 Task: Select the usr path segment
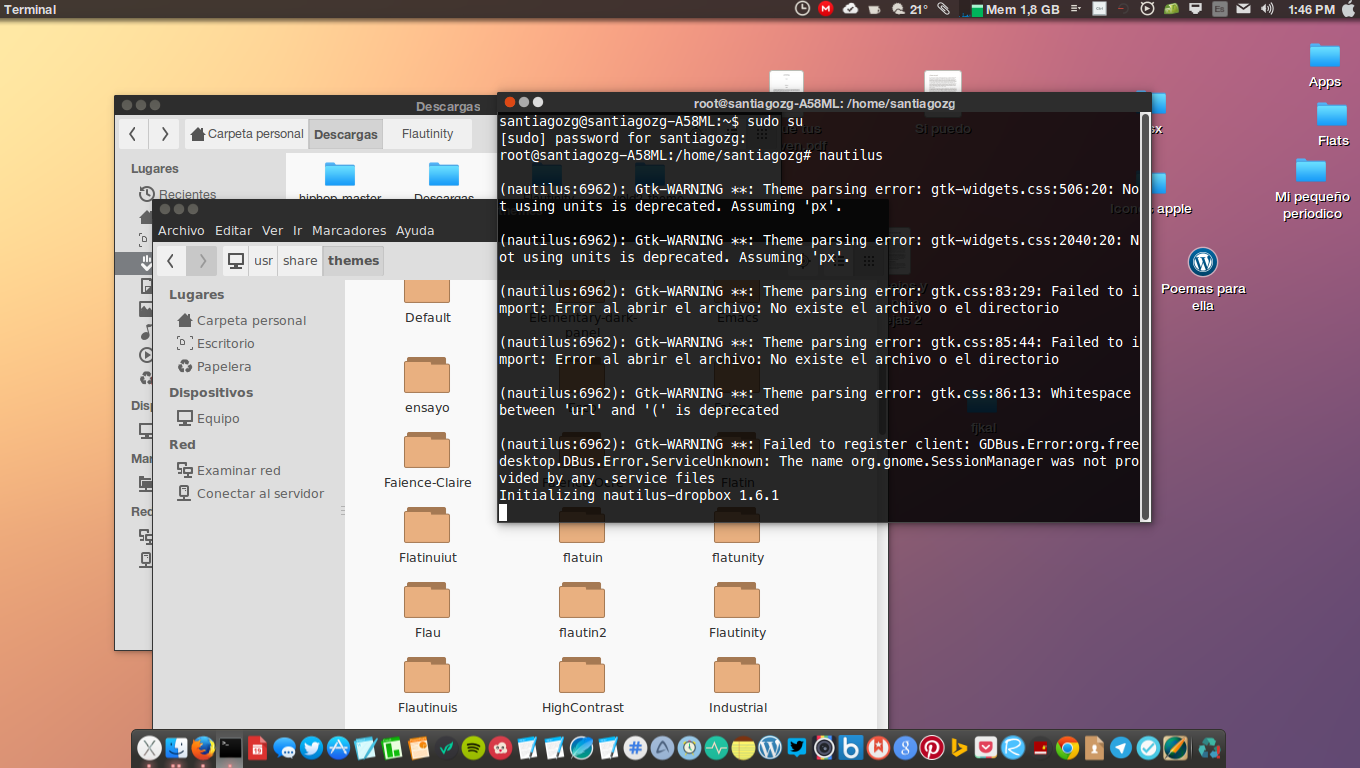coord(263,260)
